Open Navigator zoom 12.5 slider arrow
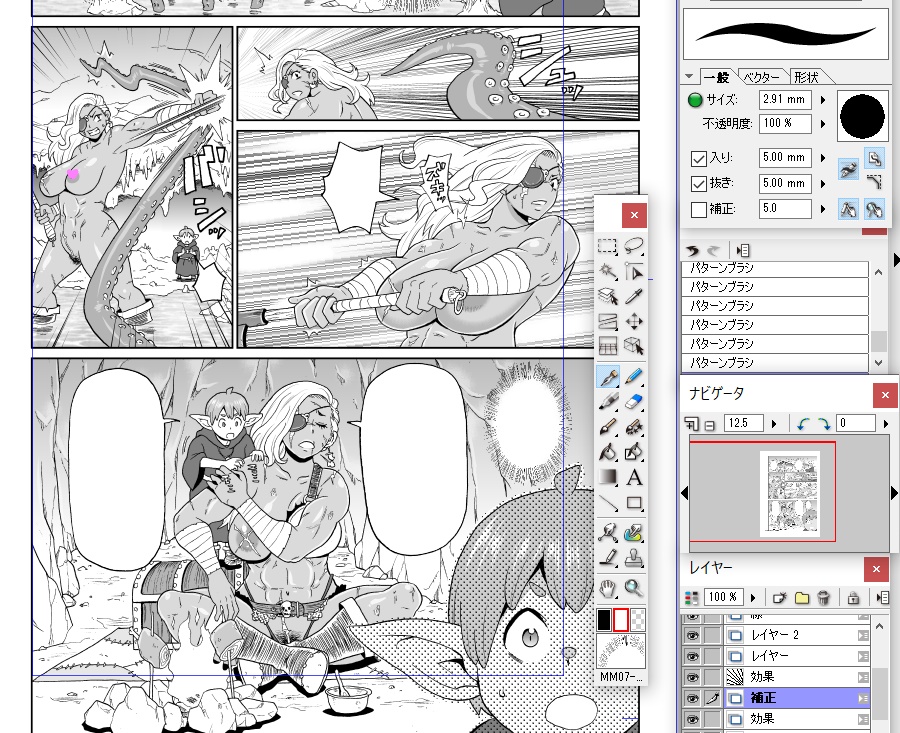Image resolution: width=900 pixels, height=733 pixels. [x=774, y=424]
